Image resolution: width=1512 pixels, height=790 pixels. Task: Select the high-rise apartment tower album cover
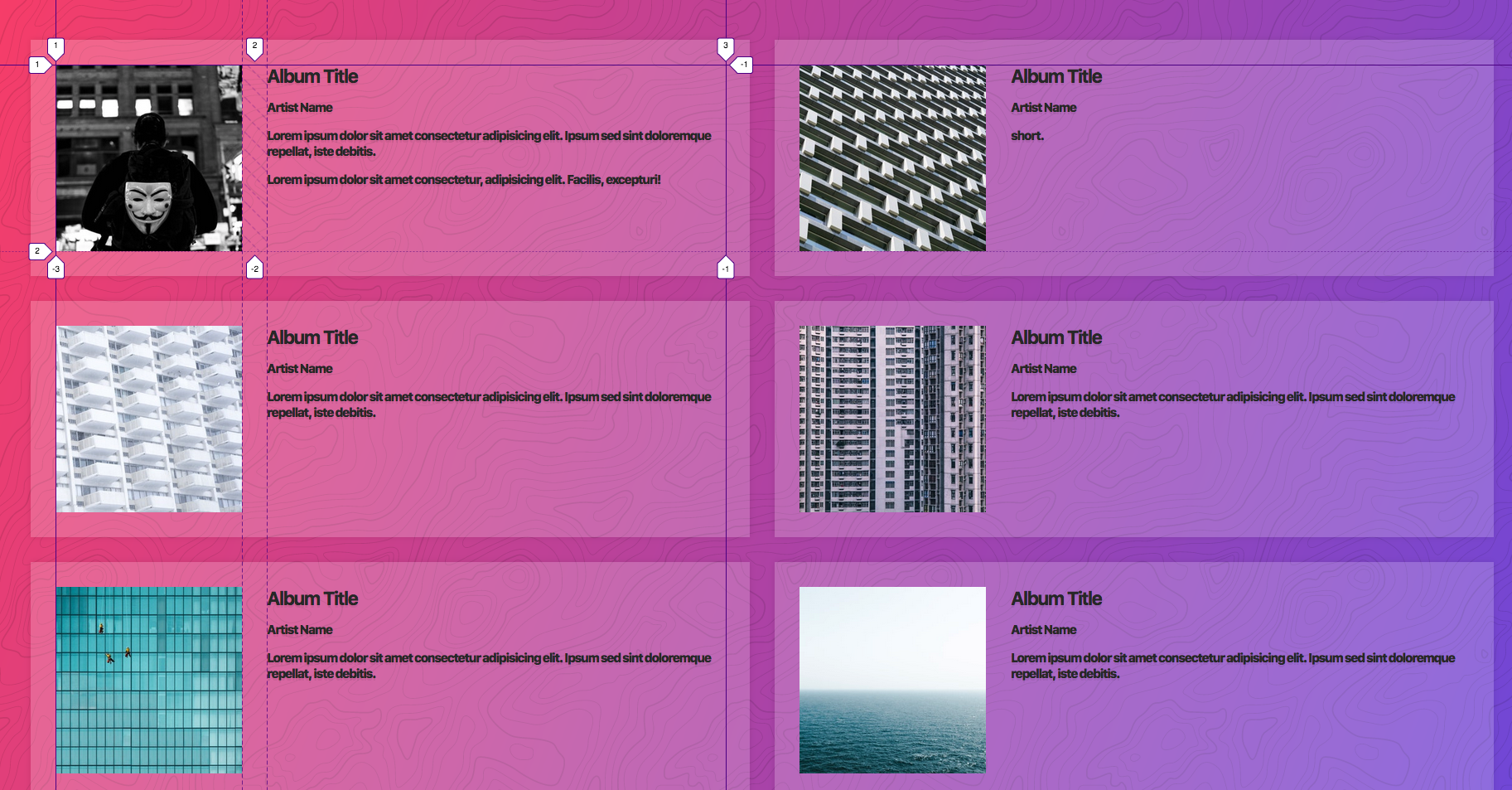891,419
